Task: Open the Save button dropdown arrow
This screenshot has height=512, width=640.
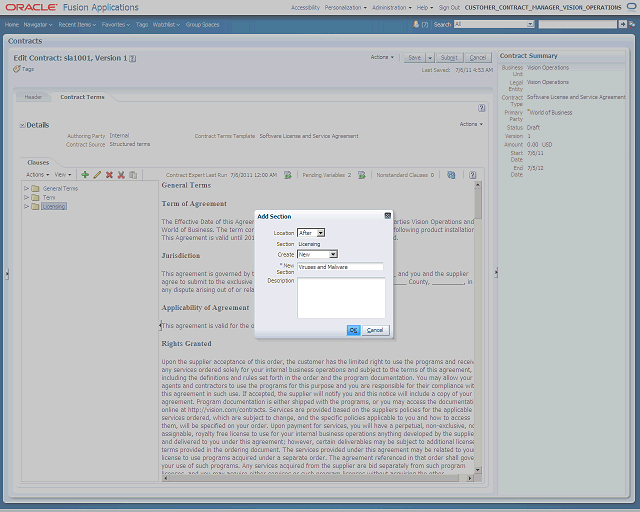Action: coord(429,58)
